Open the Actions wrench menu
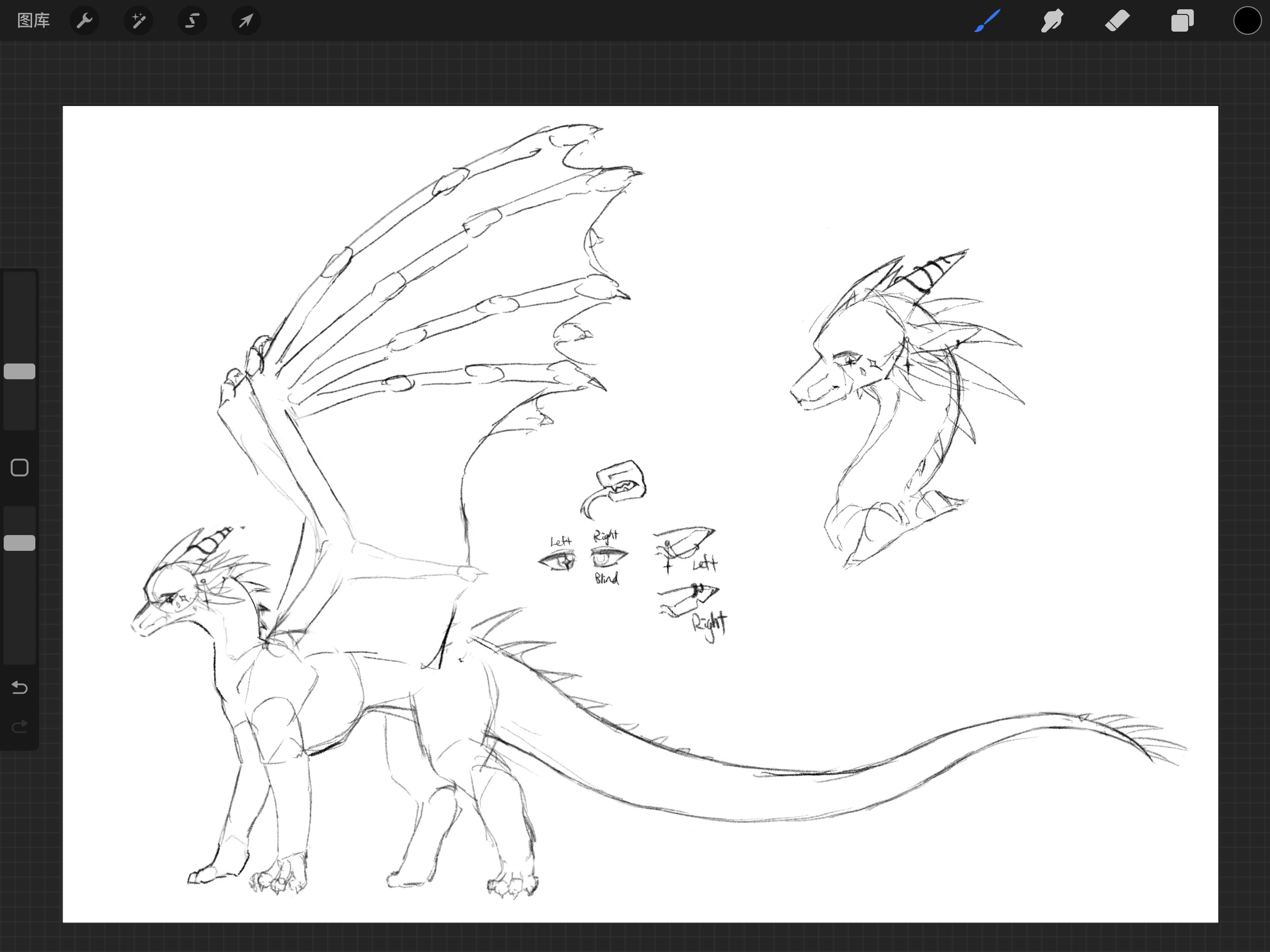The width and height of the screenshot is (1270, 952). (85, 20)
